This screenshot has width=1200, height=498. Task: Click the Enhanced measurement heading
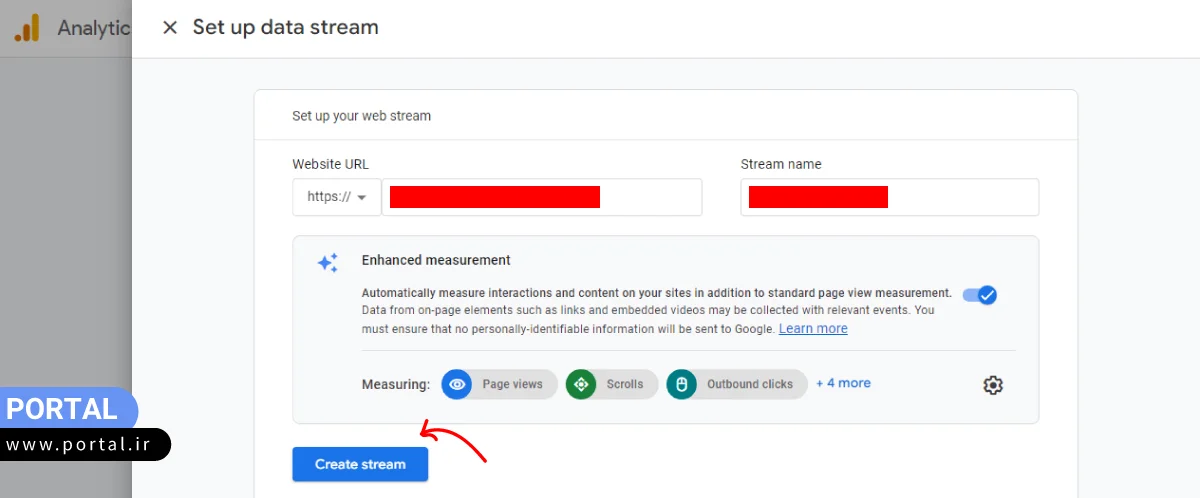click(x=436, y=260)
